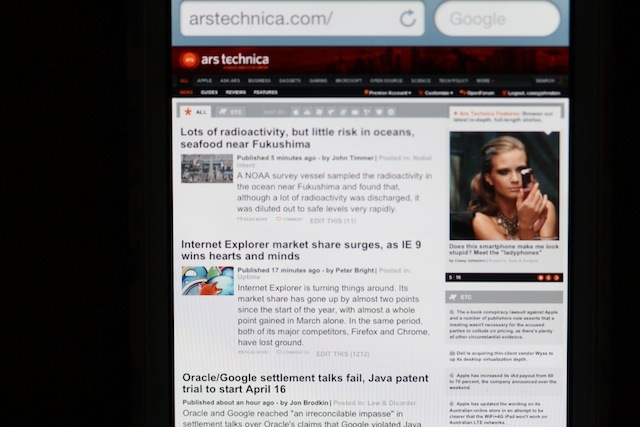Open the ladyphones feature headline
Screen dimensions: 640x427
tap(504, 249)
